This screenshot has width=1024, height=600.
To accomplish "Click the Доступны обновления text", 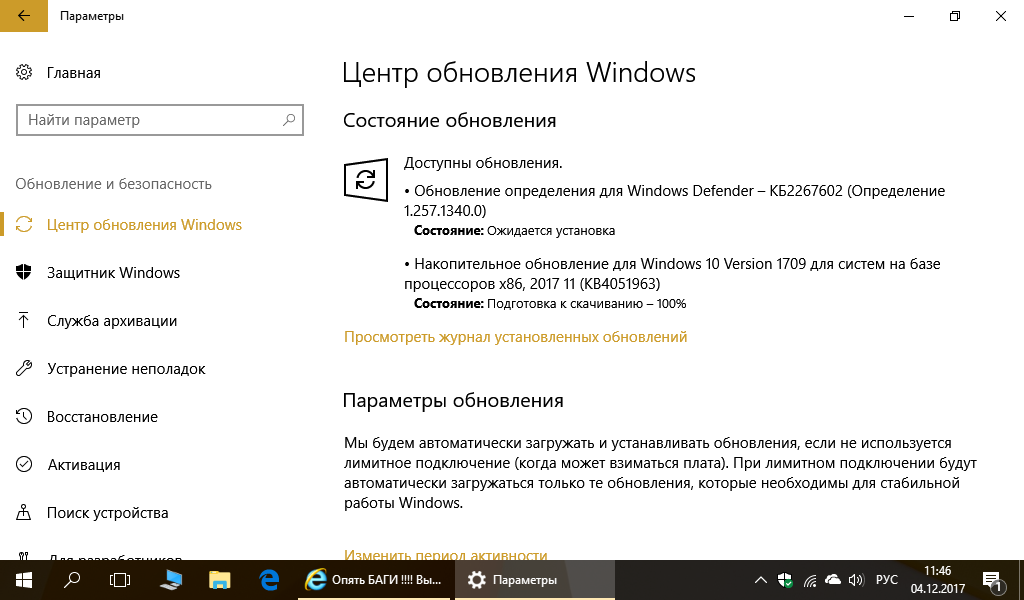I will (483, 163).
